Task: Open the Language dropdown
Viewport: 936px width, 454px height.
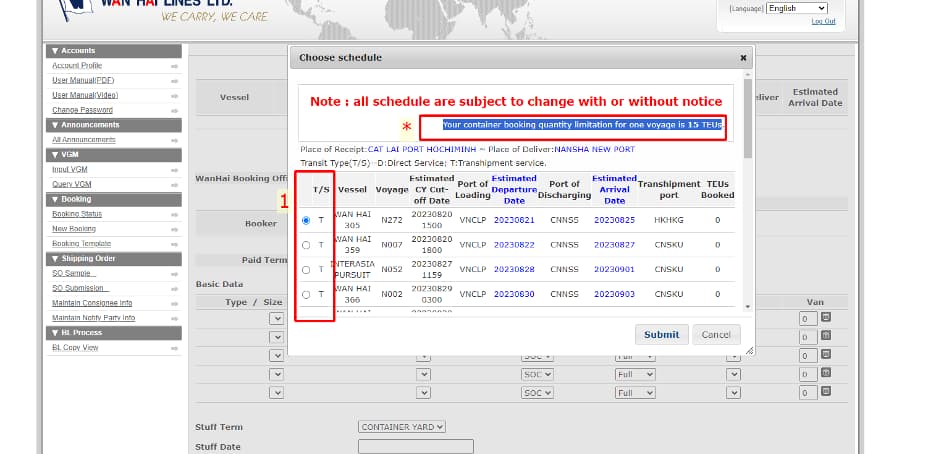Action: tap(797, 8)
